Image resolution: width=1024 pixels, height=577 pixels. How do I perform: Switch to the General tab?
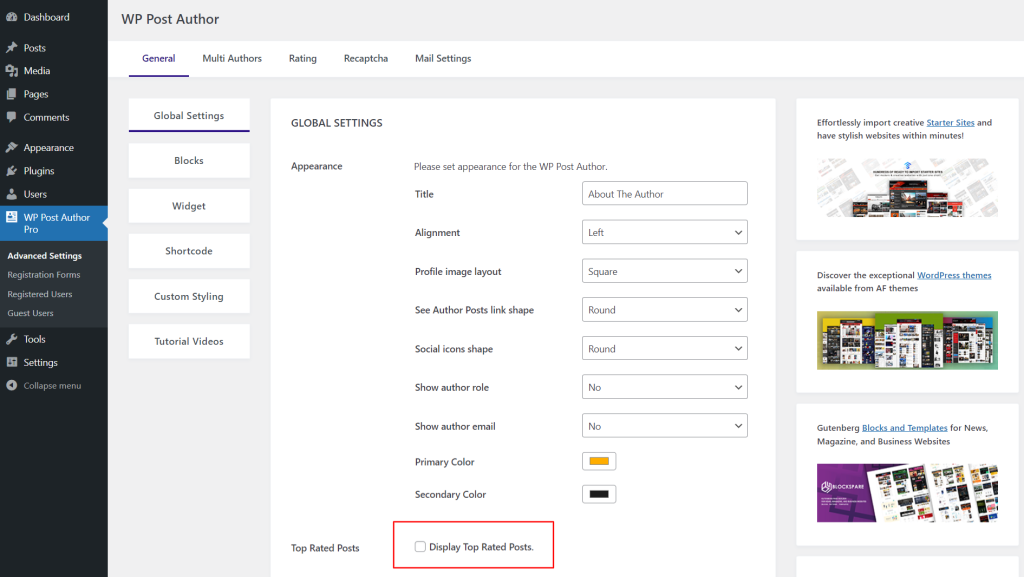point(159,59)
